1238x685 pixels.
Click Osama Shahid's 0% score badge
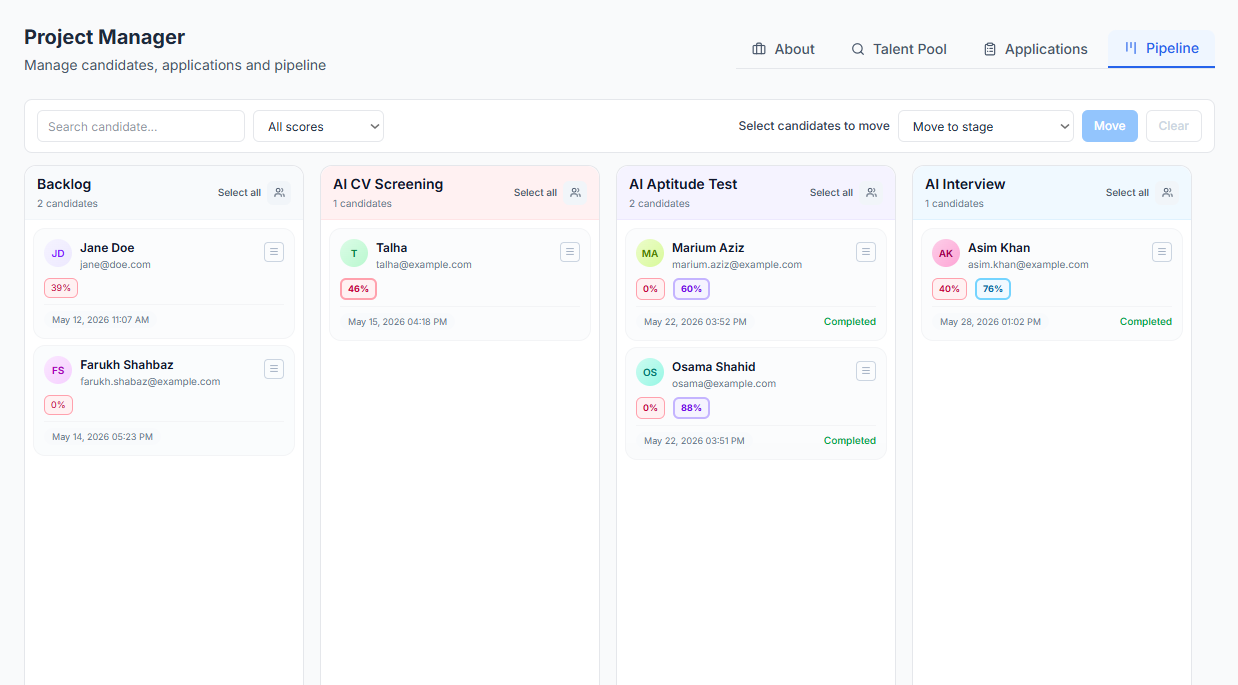tap(650, 408)
